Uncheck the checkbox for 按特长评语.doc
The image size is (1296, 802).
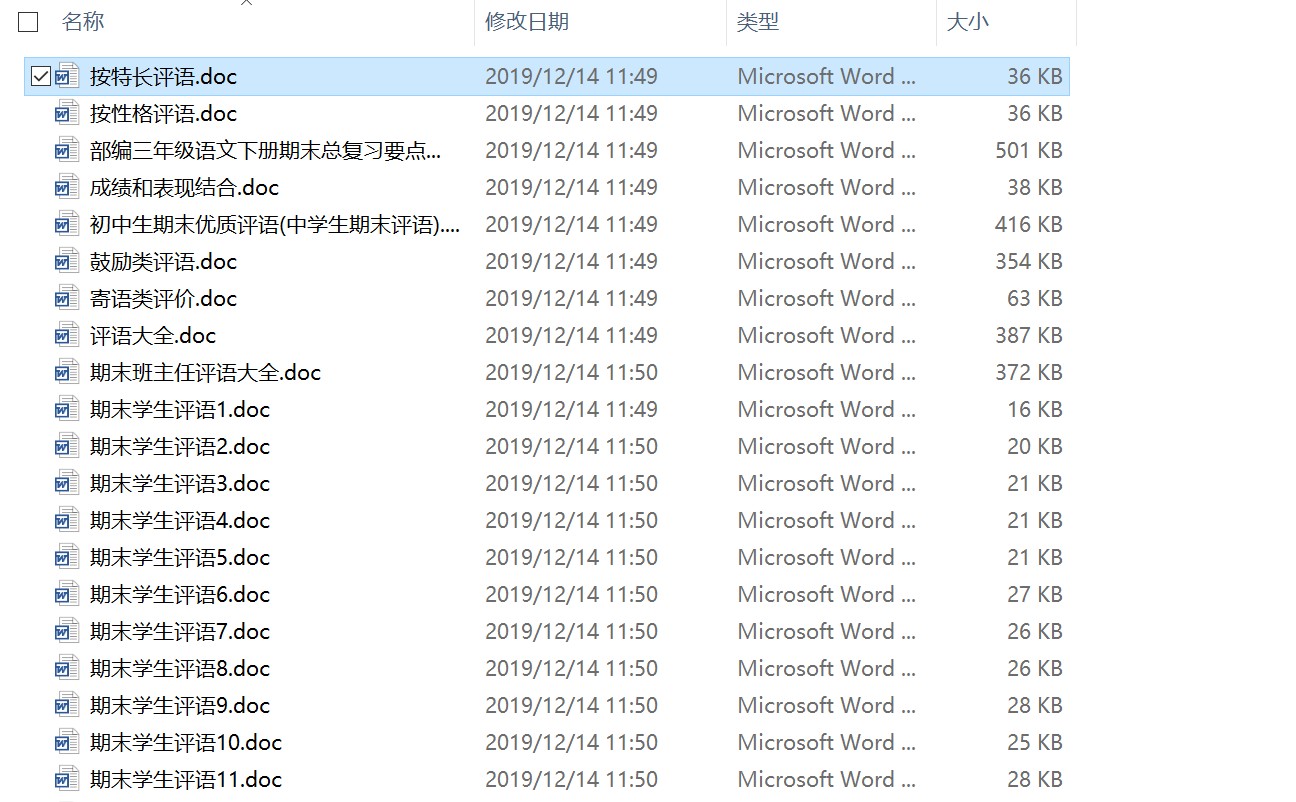pyautogui.click(x=41, y=76)
